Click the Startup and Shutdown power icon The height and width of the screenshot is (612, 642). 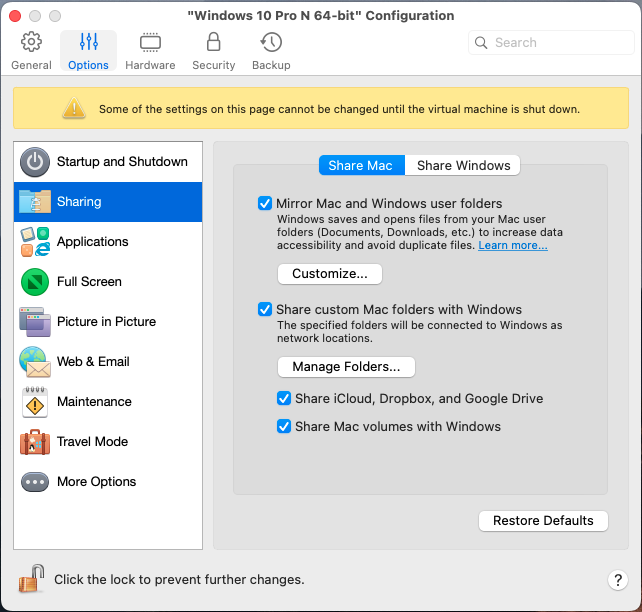(x=35, y=162)
